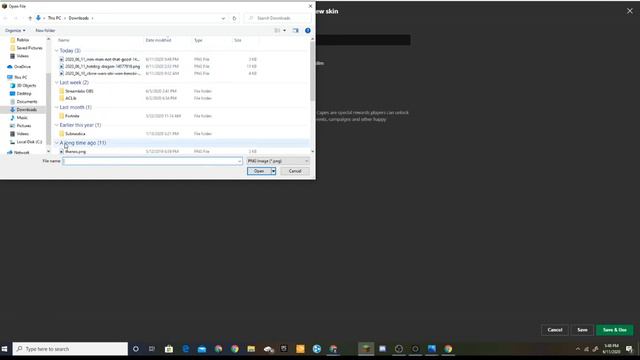Sort files by the Type column

[198, 40]
